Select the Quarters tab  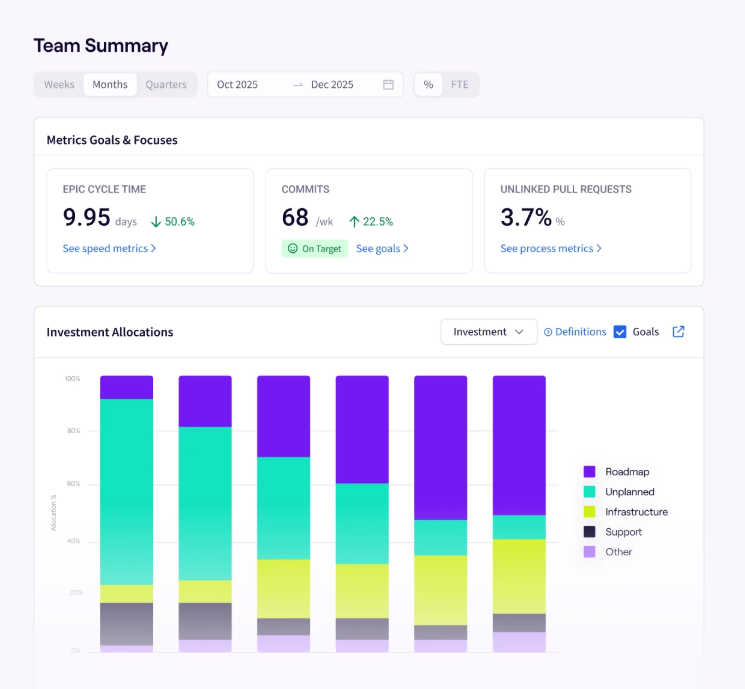(x=166, y=85)
